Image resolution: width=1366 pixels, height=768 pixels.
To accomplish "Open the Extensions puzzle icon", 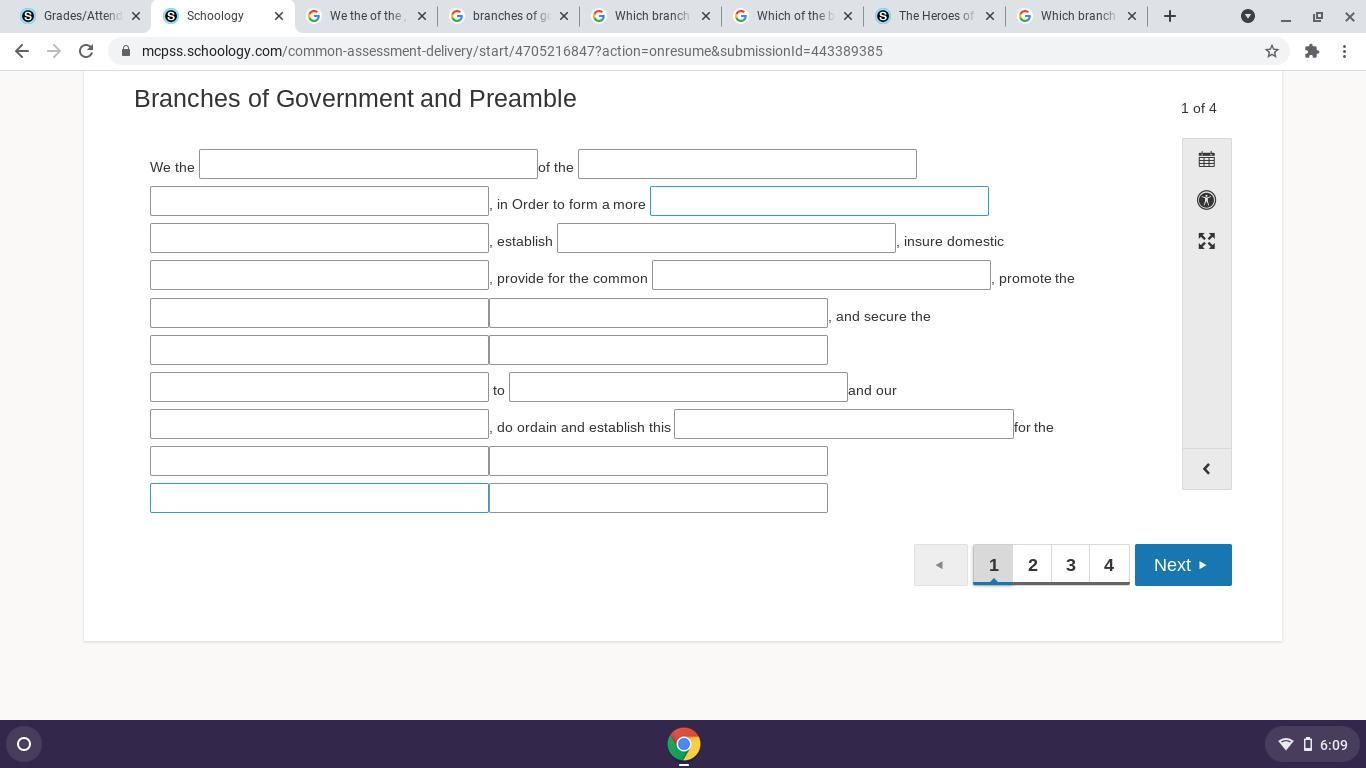I will (1312, 51).
